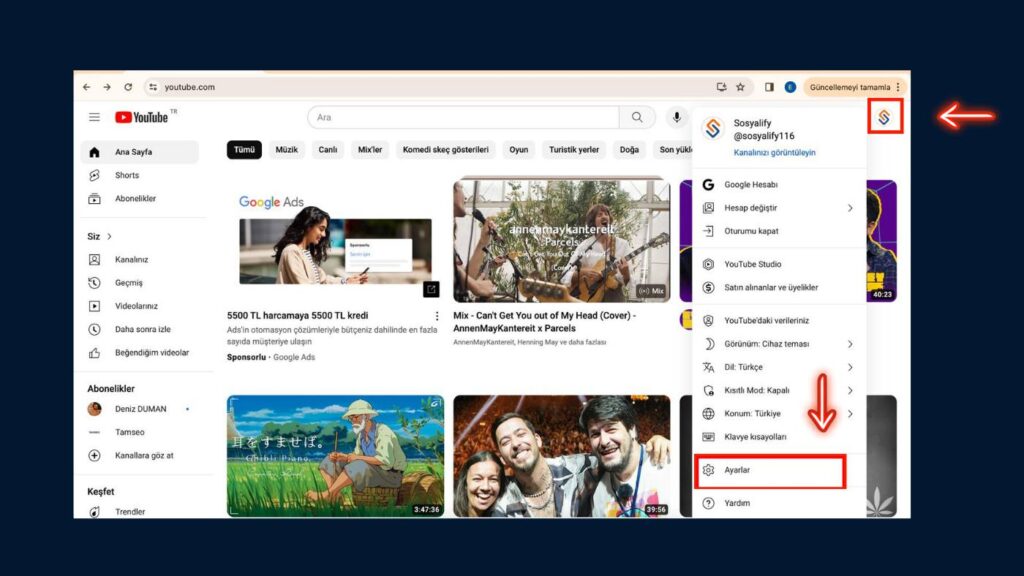Select the Müzik filter chip
The image size is (1024, 576).
pyautogui.click(x=286, y=150)
